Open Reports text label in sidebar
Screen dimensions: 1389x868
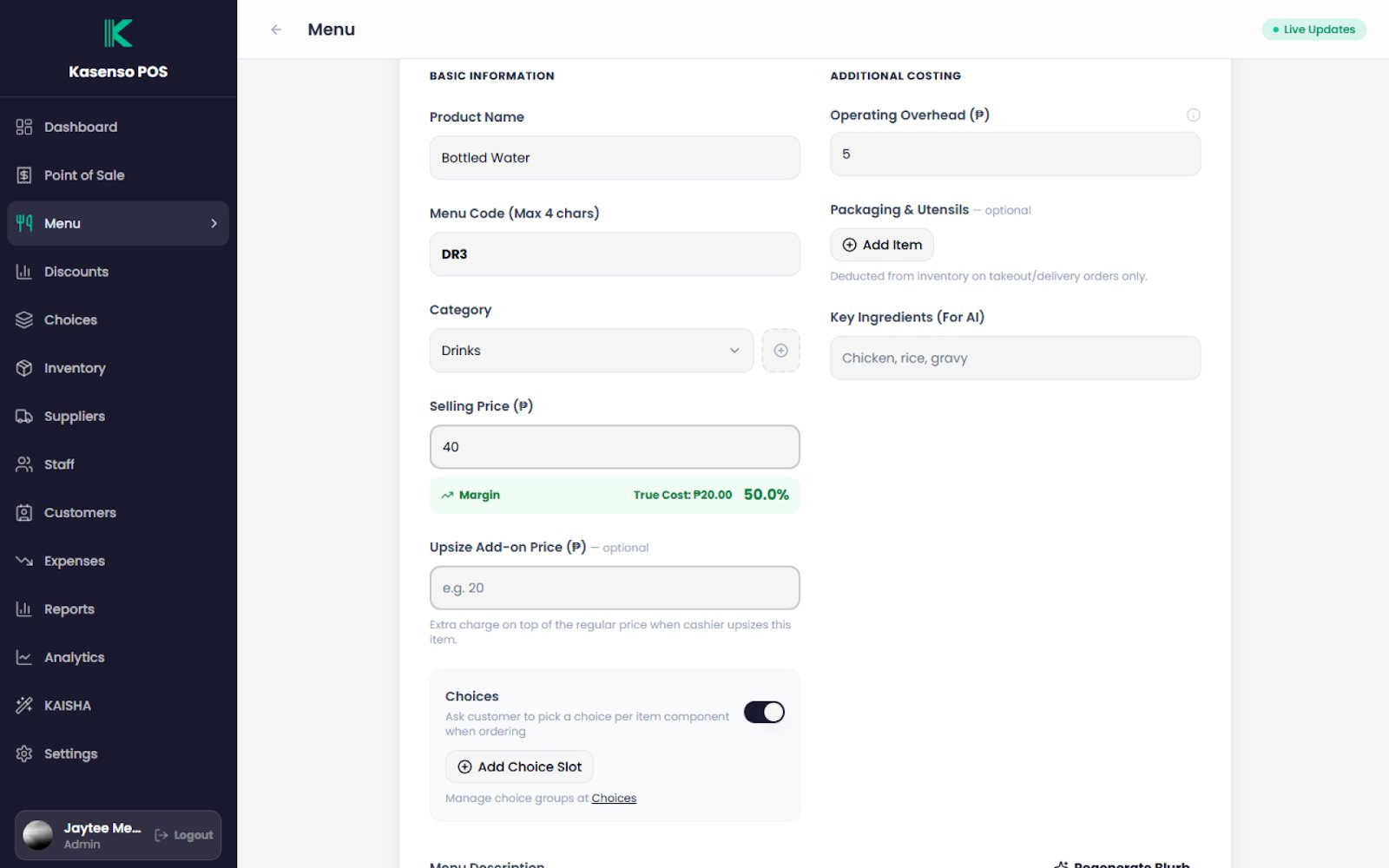tap(69, 609)
